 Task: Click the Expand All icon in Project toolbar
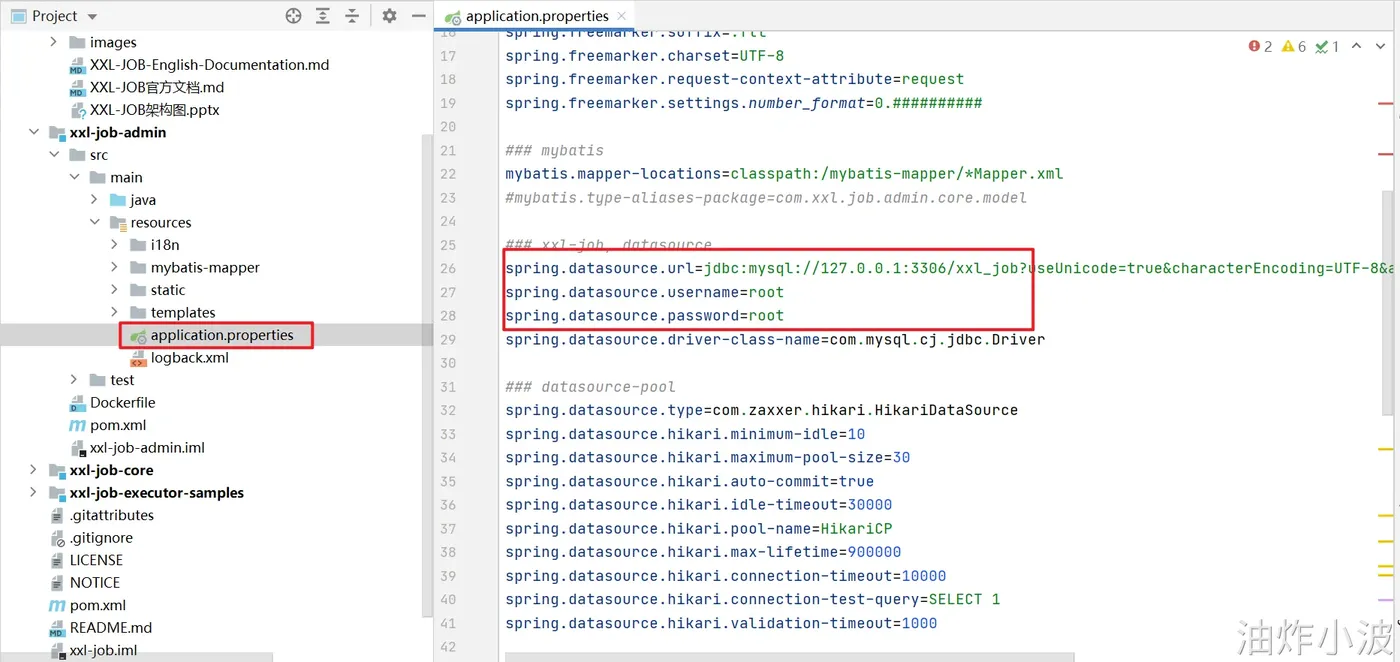[323, 16]
